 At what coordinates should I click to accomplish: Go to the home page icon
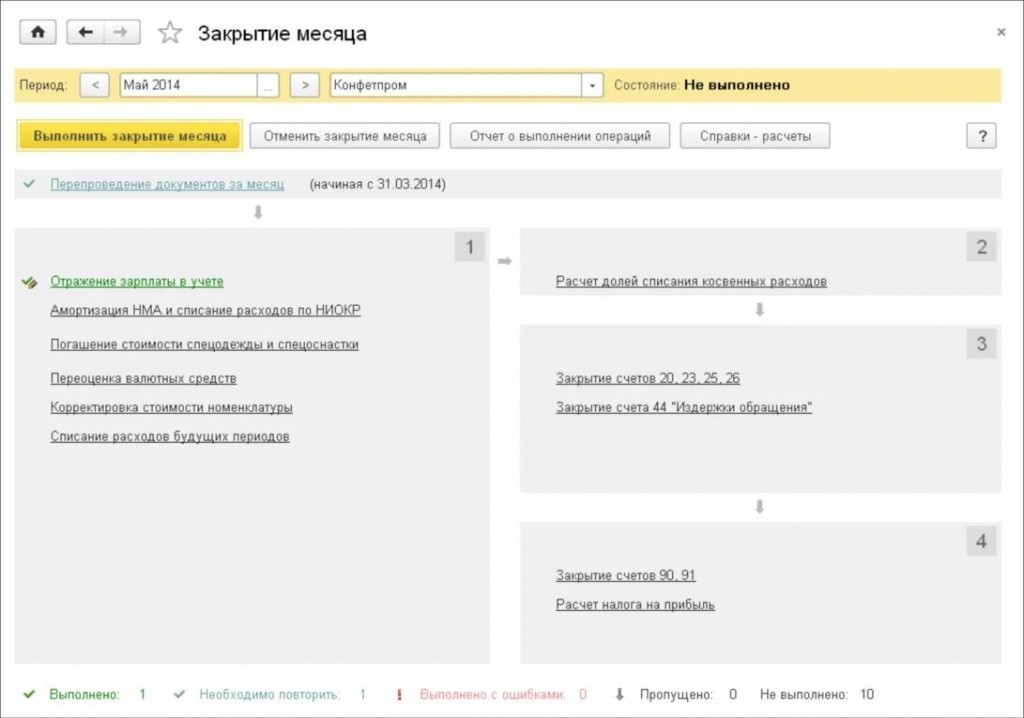38,32
